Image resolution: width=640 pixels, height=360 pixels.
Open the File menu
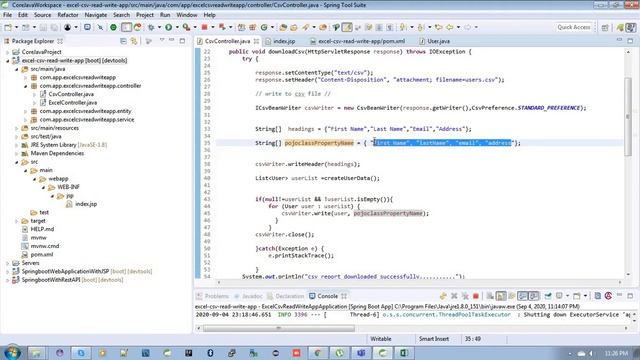[7, 15]
